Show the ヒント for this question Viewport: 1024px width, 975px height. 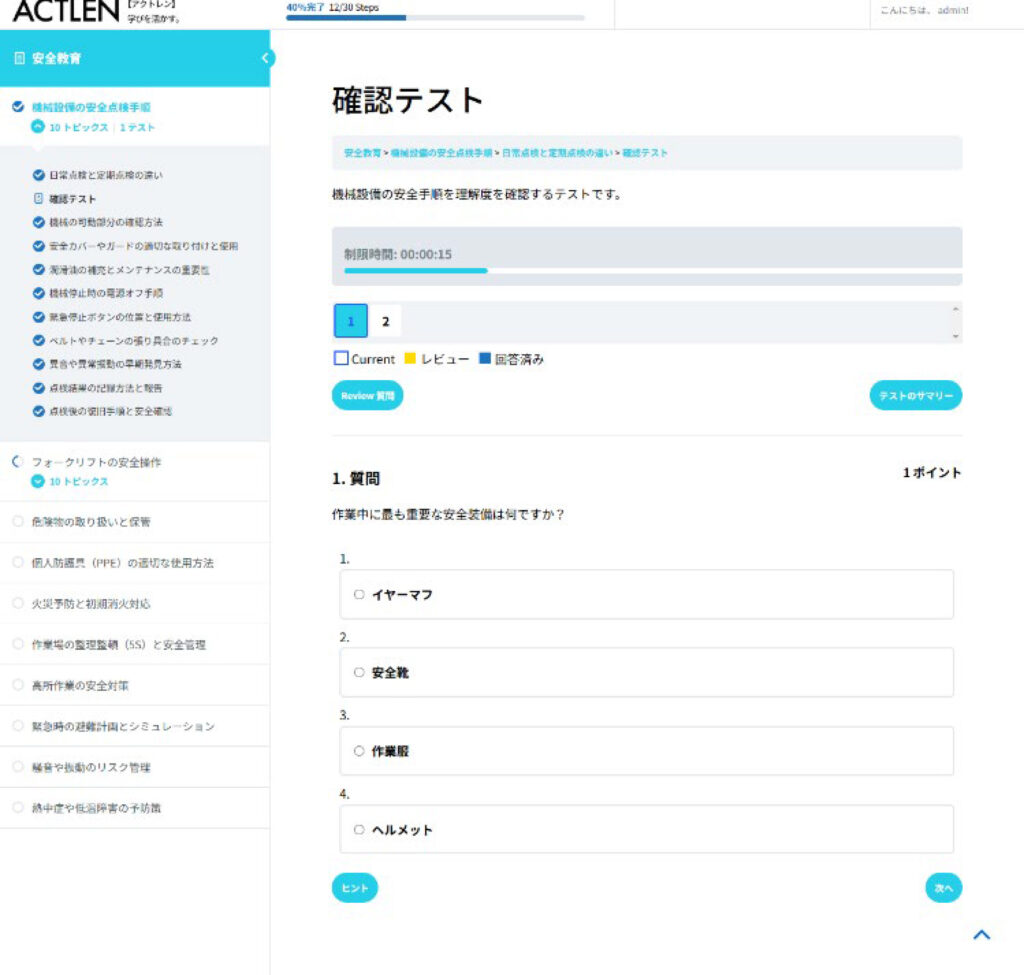(355, 887)
